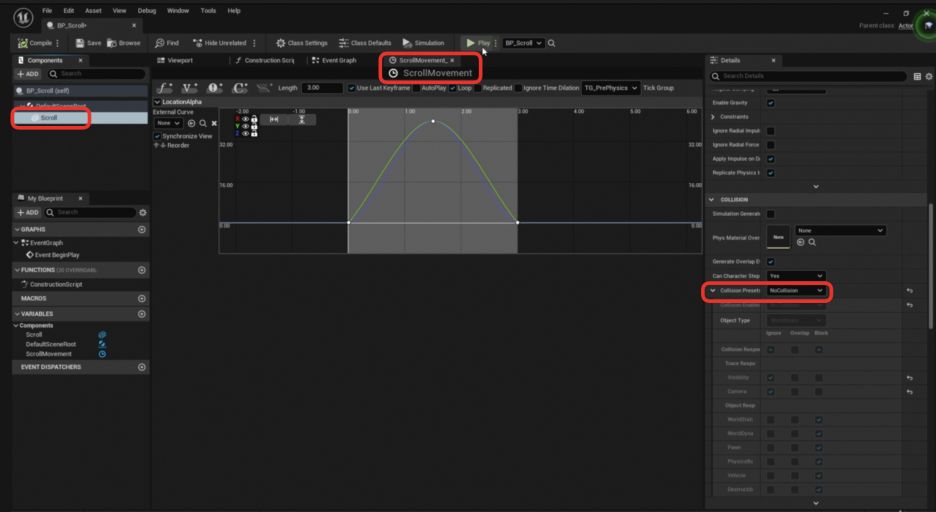This screenshot has width=936, height=512.
Task: Open the Asset menu
Action: [93, 11]
